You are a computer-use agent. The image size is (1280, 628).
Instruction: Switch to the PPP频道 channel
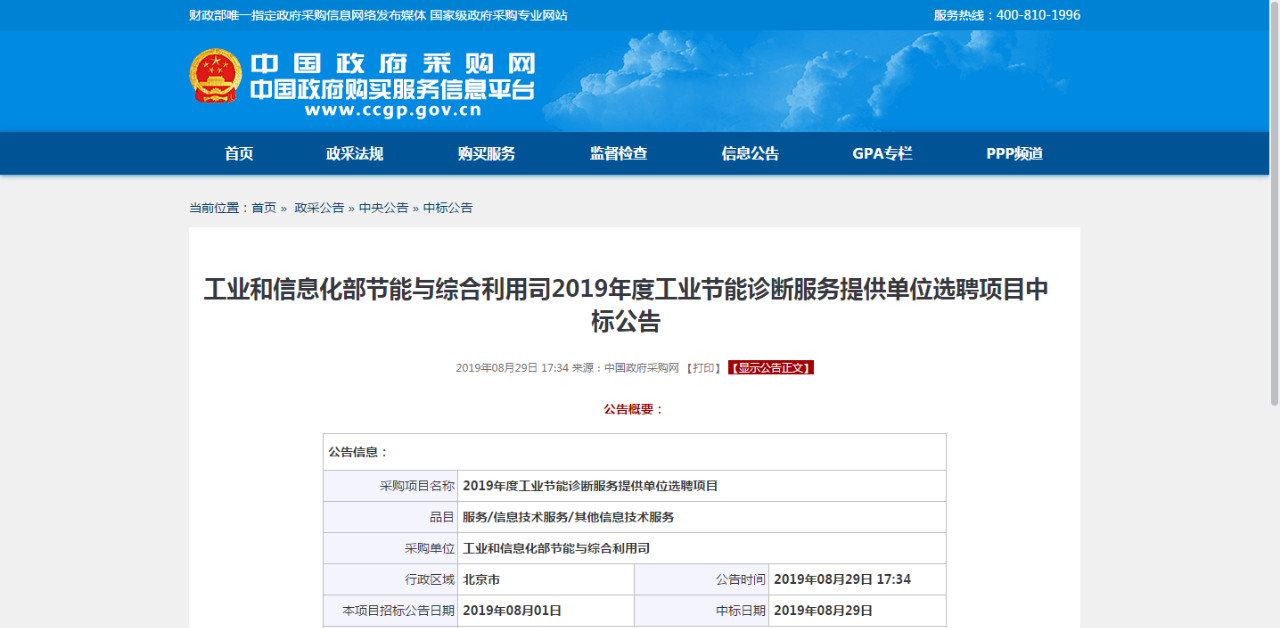pos(1015,154)
